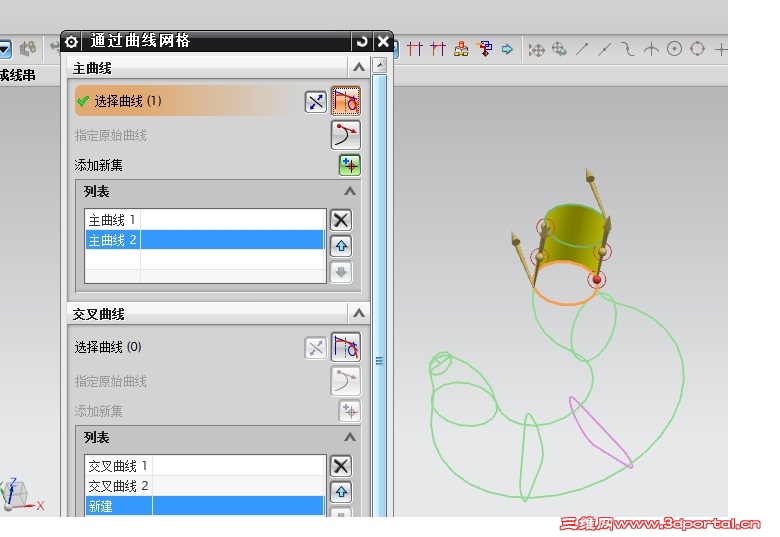Collapse the 列表 list under 交叉曲线
Image resolution: width=780 pixels, height=537 pixels.
[x=350, y=437]
